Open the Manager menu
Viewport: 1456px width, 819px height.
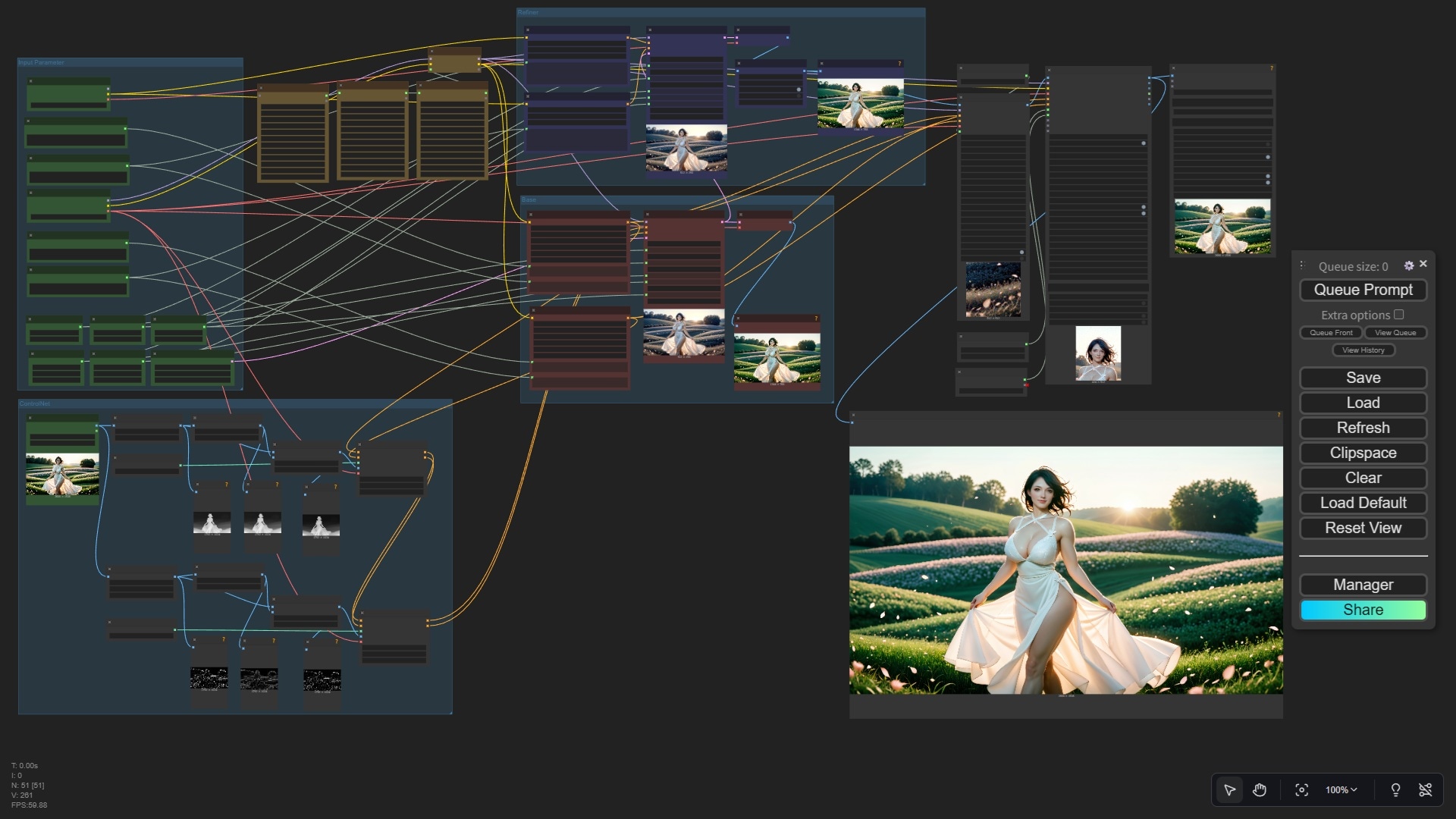click(x=1363, y=585)
